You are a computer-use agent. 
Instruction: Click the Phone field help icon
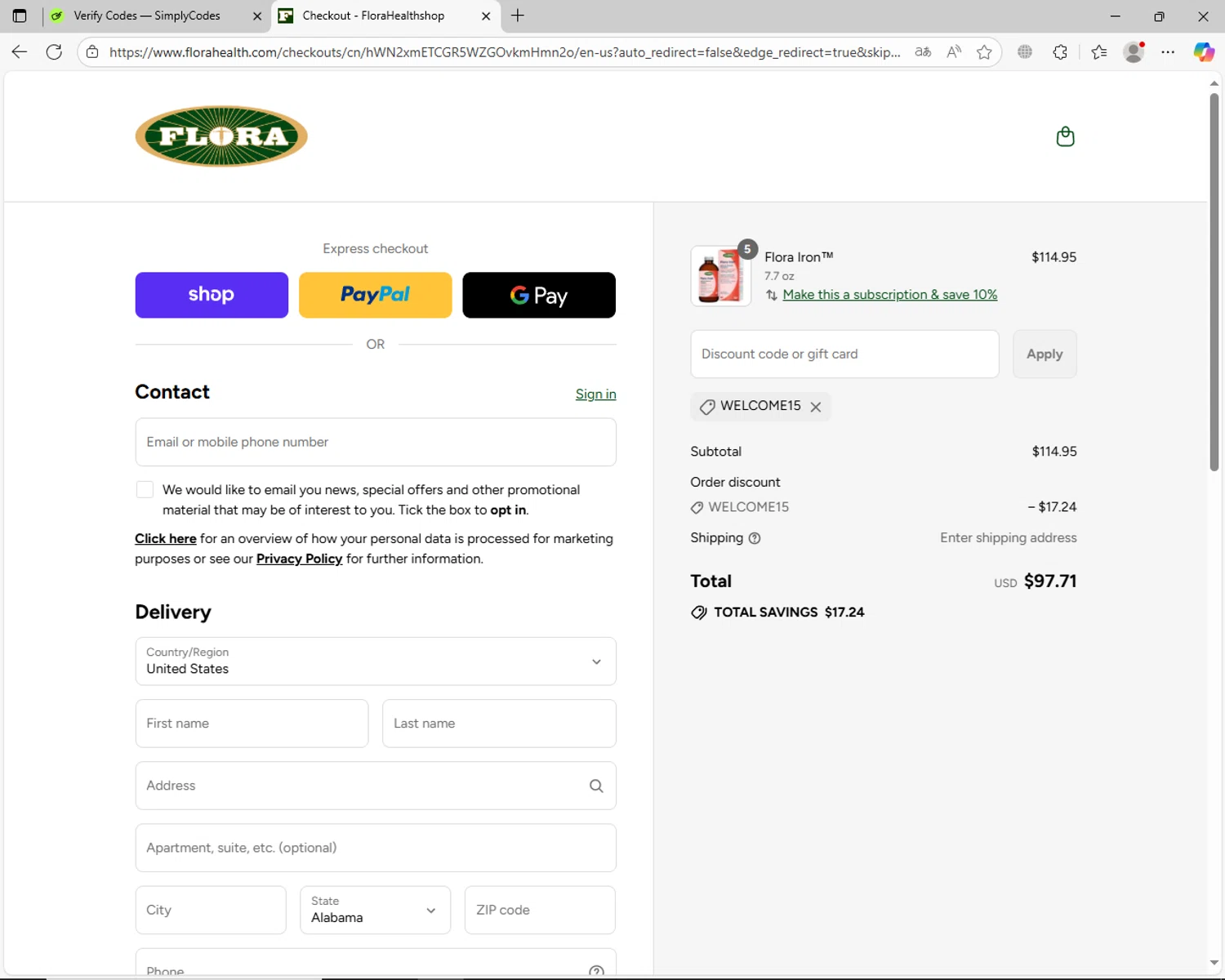596,971
